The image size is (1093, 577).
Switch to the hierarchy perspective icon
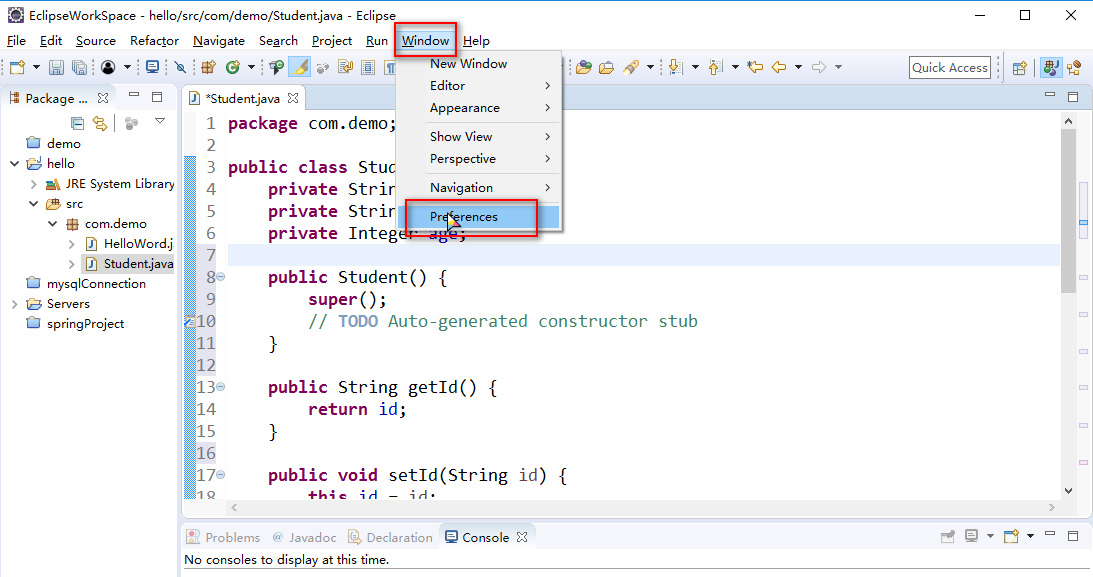pyautogui.click(x=1074, y=68)
